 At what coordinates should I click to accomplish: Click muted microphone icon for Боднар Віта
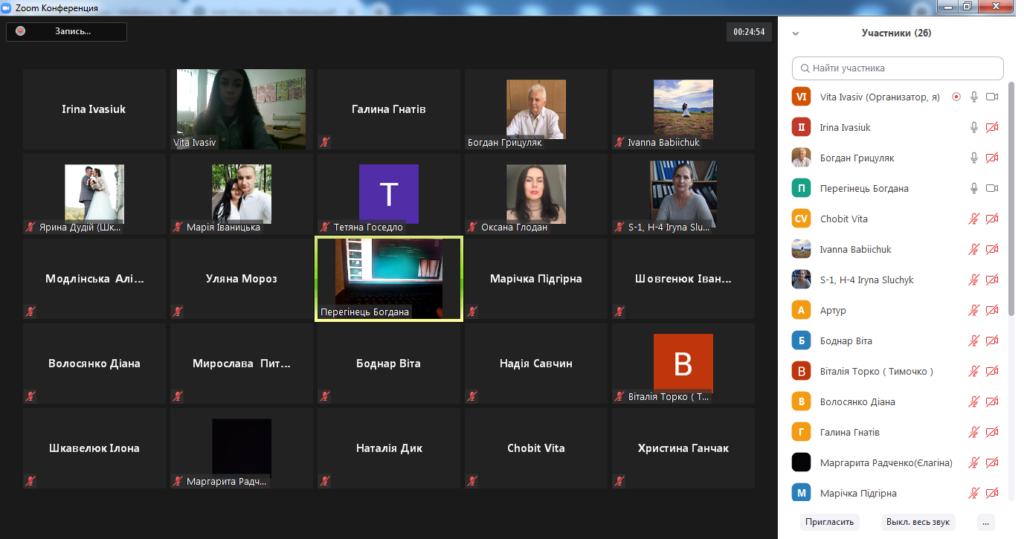pos(974,341)
